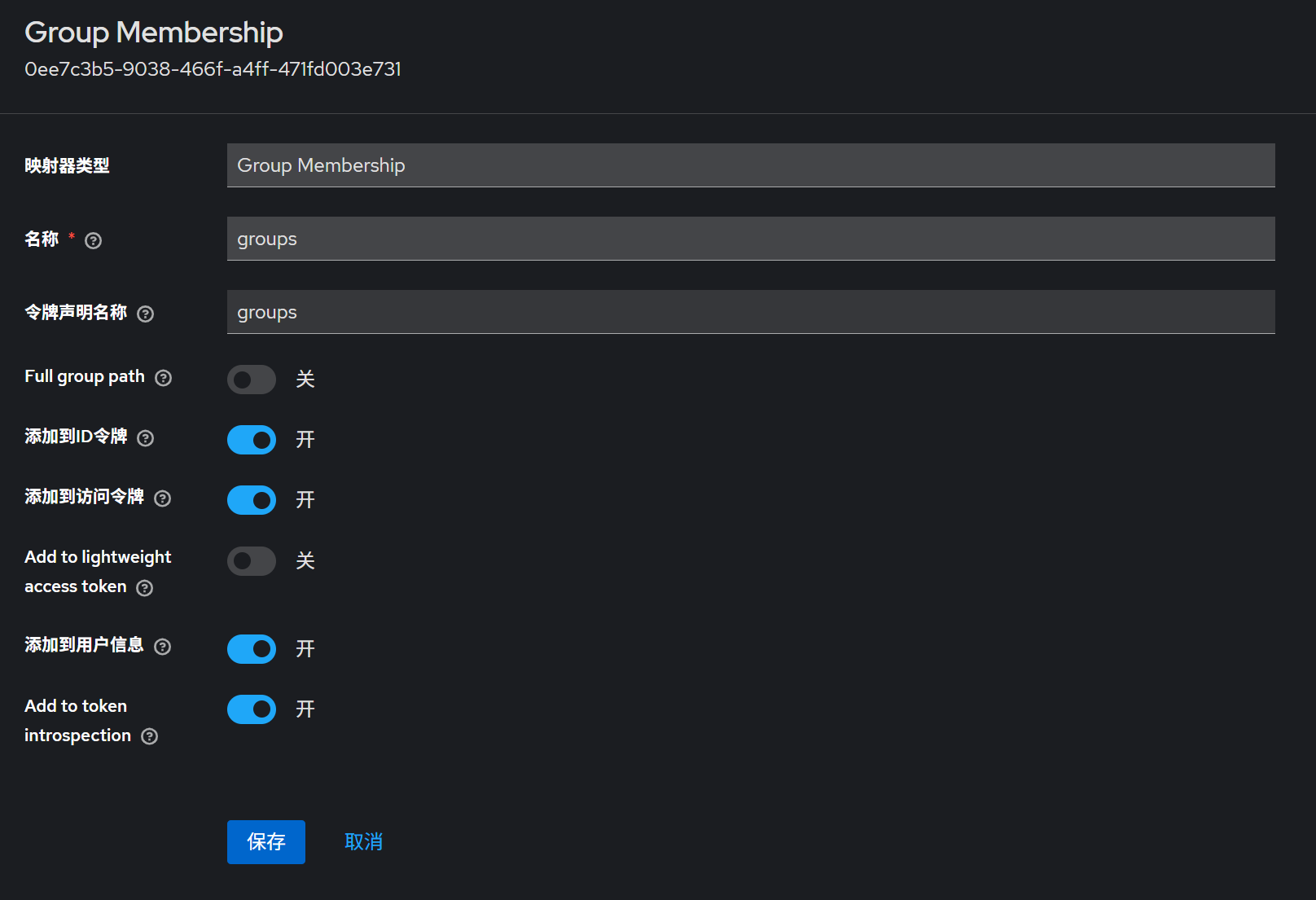Show help for 添加到访问令牌

tap(163, 498)
